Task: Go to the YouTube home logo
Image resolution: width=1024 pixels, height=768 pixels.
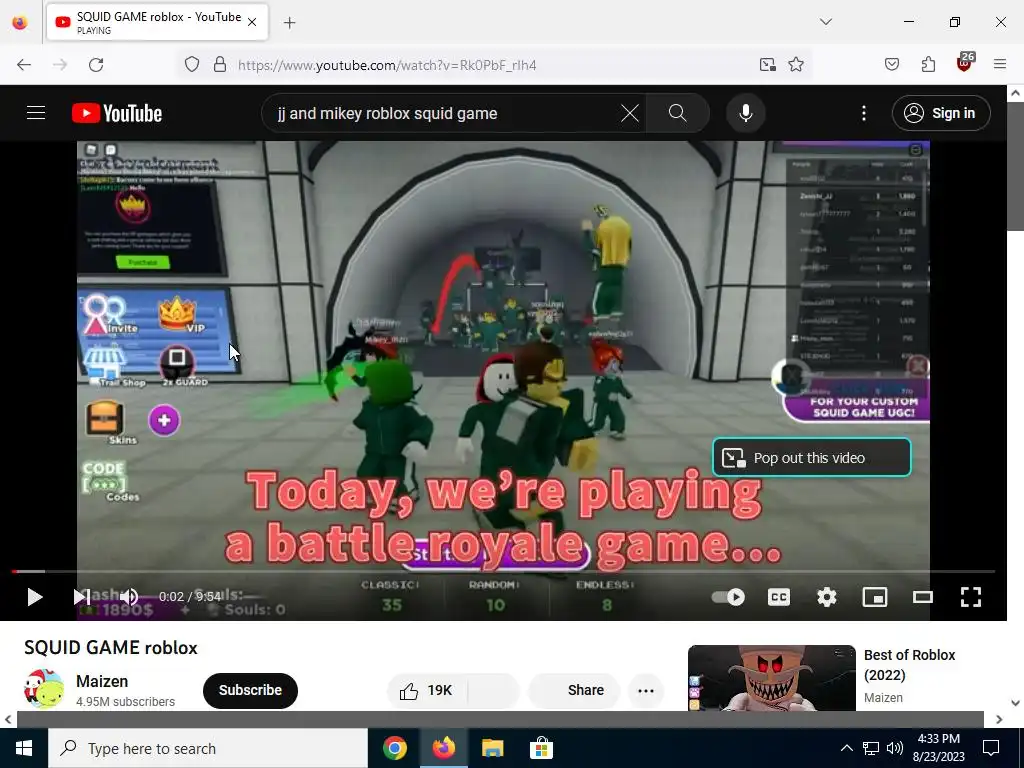Action: pyautogui.click(x=117, y=113)
